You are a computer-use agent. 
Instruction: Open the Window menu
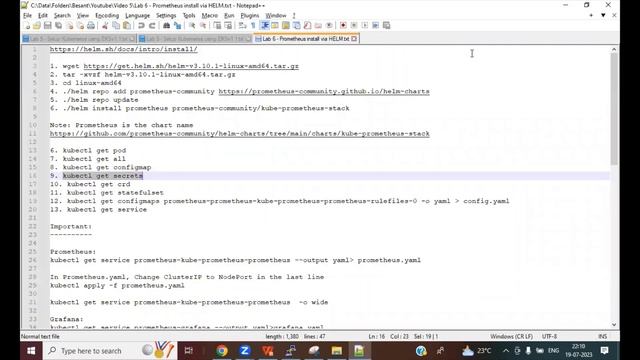pyautogui.click(x=276, y=16)
